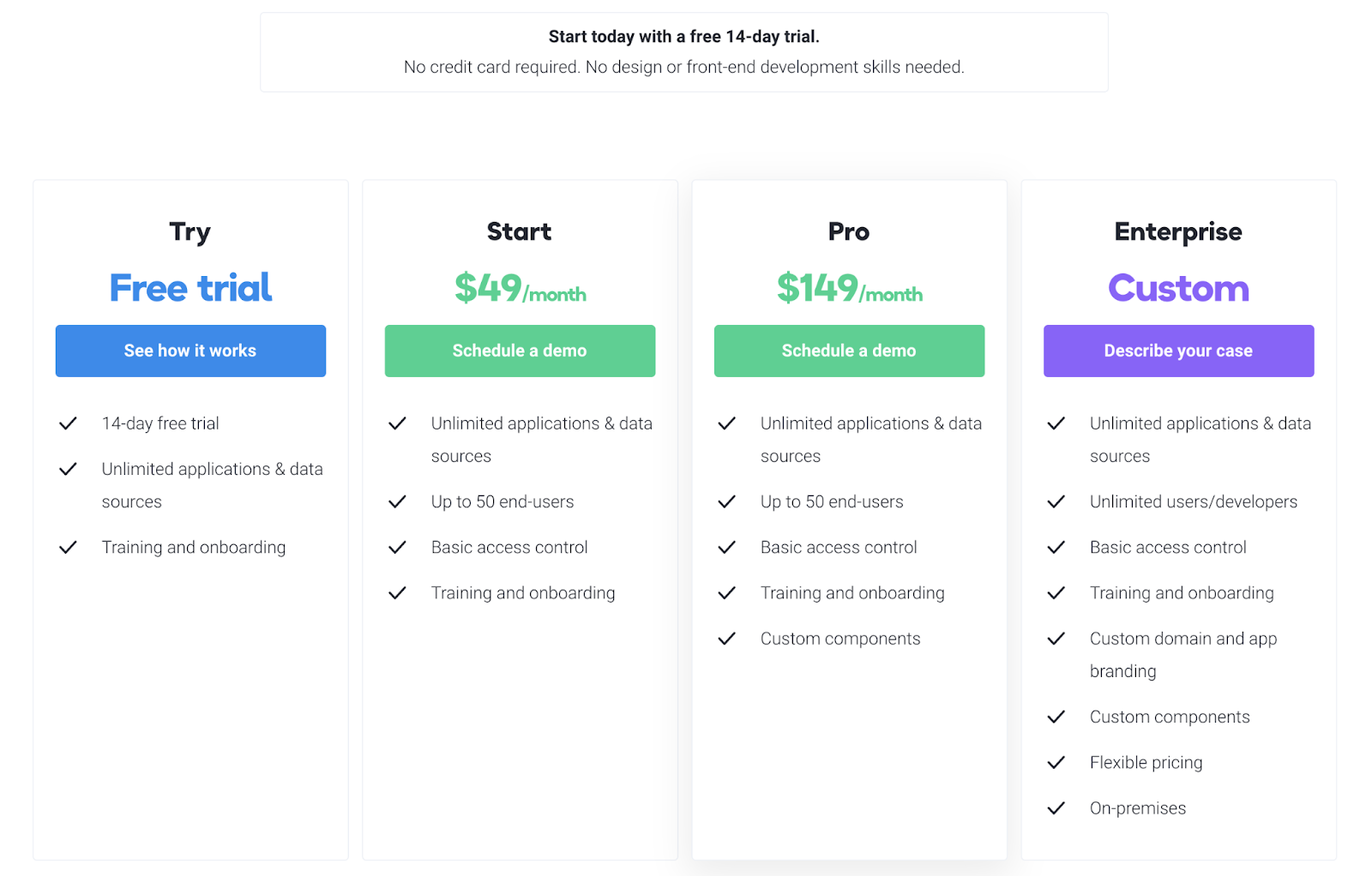The height and width of the screenshot is (876, 1372).
Task: Click checkmark beside Flexible pricing
Action: [1056, 763]
